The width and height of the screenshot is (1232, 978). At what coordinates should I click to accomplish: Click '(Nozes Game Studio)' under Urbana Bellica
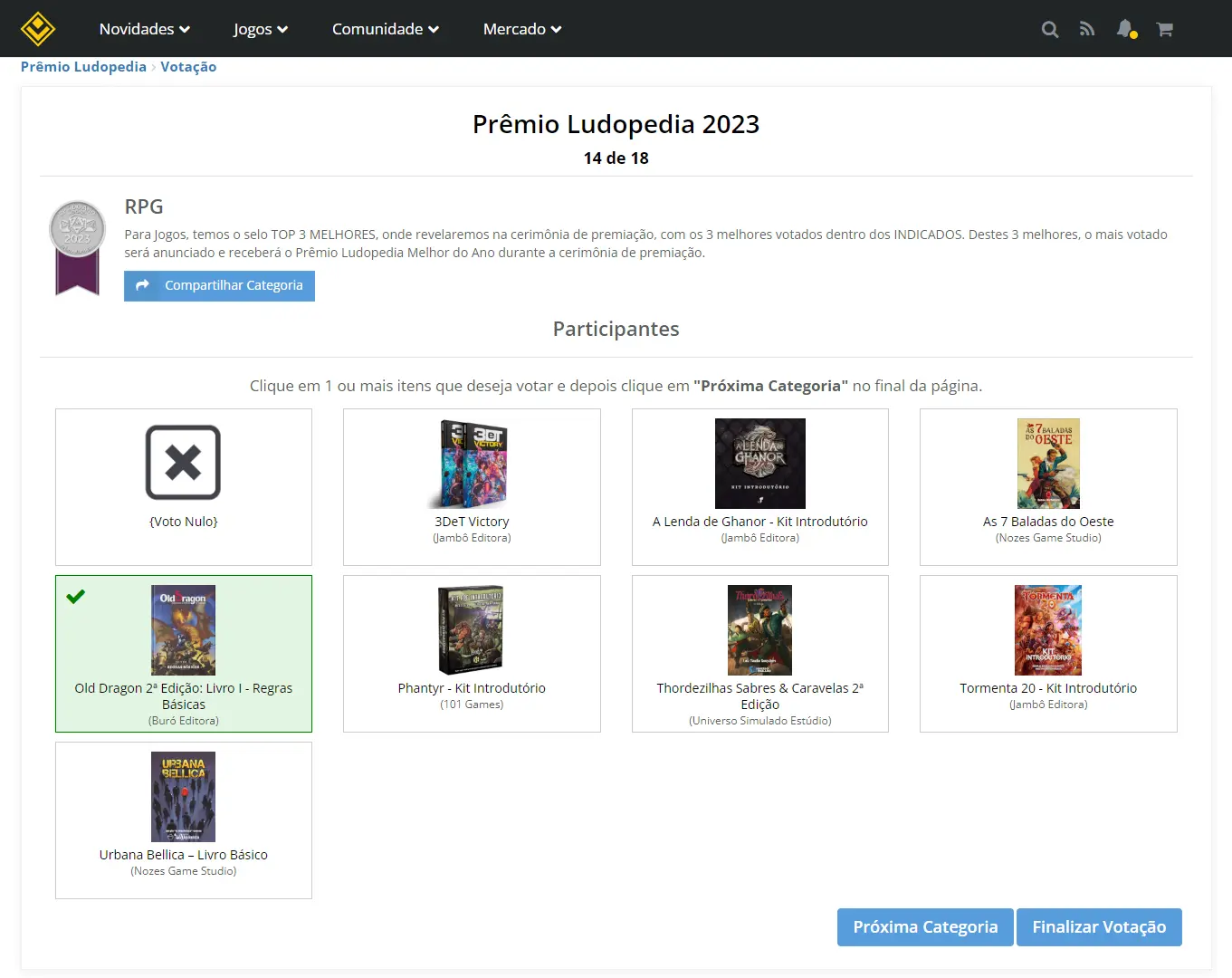tap(184, 871)
